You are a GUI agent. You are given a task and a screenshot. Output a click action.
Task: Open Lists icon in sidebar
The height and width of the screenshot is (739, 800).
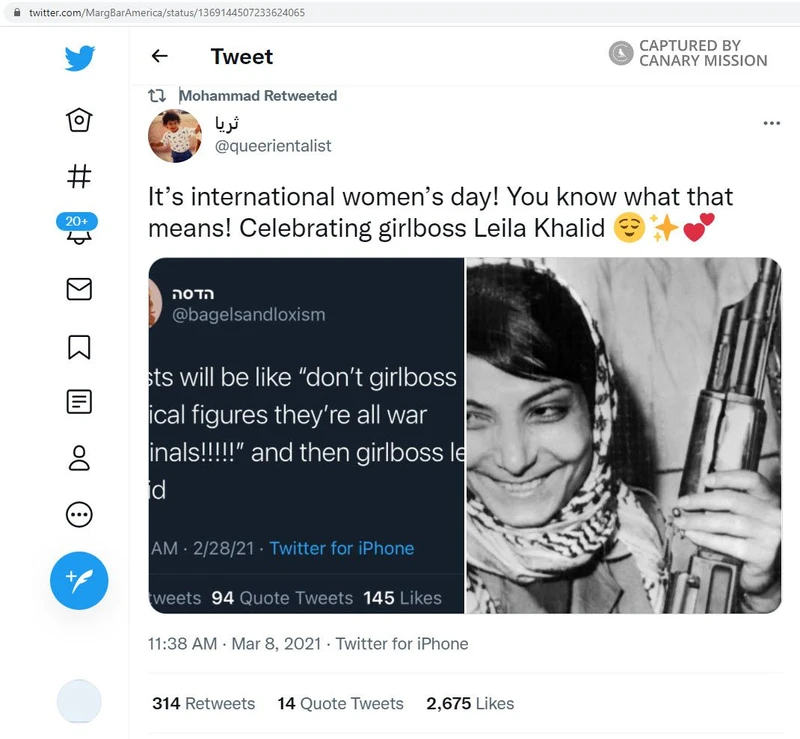coord(79,402)
